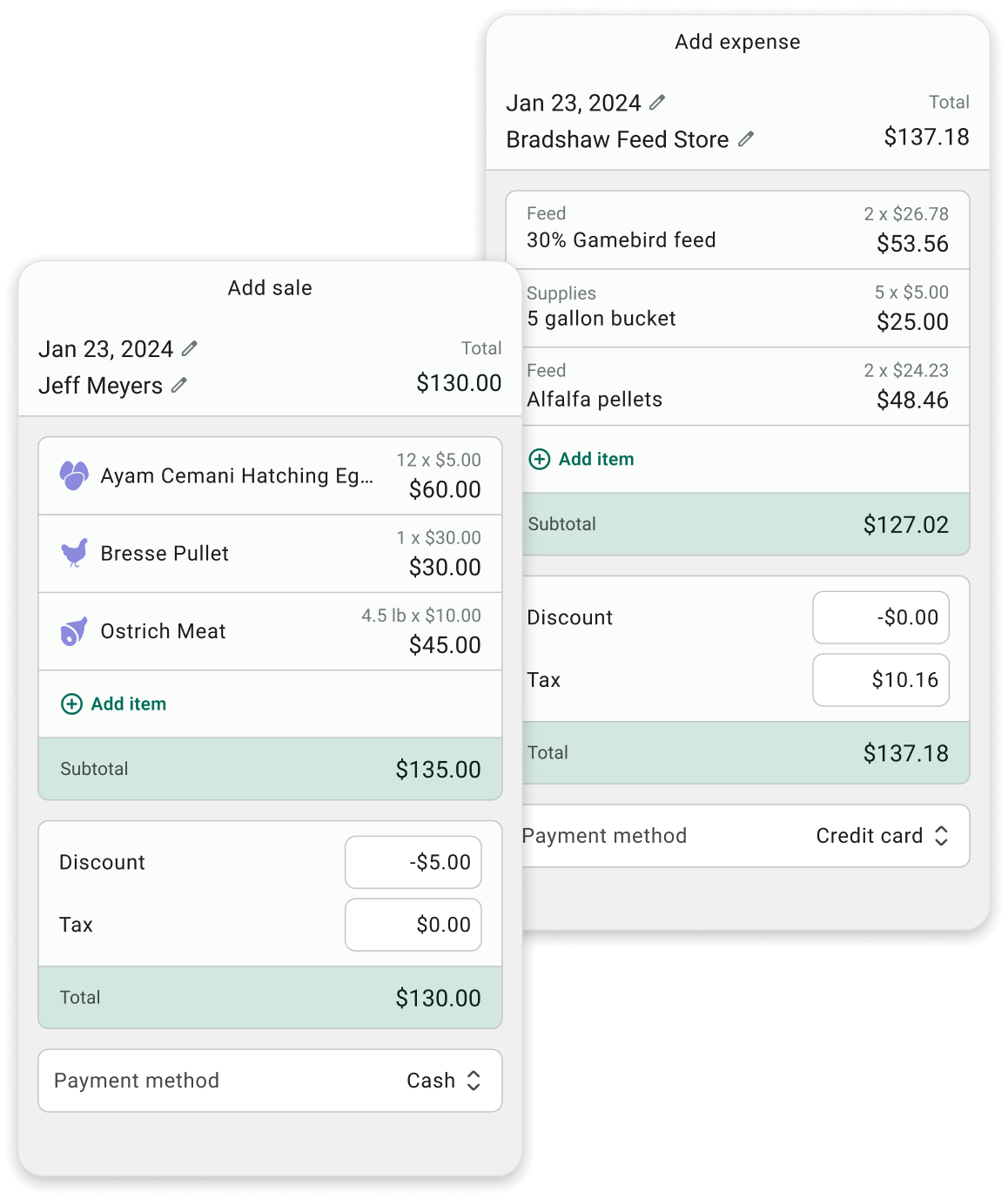Click pencil icon next to Jeff Meyers

click(179, 385)
